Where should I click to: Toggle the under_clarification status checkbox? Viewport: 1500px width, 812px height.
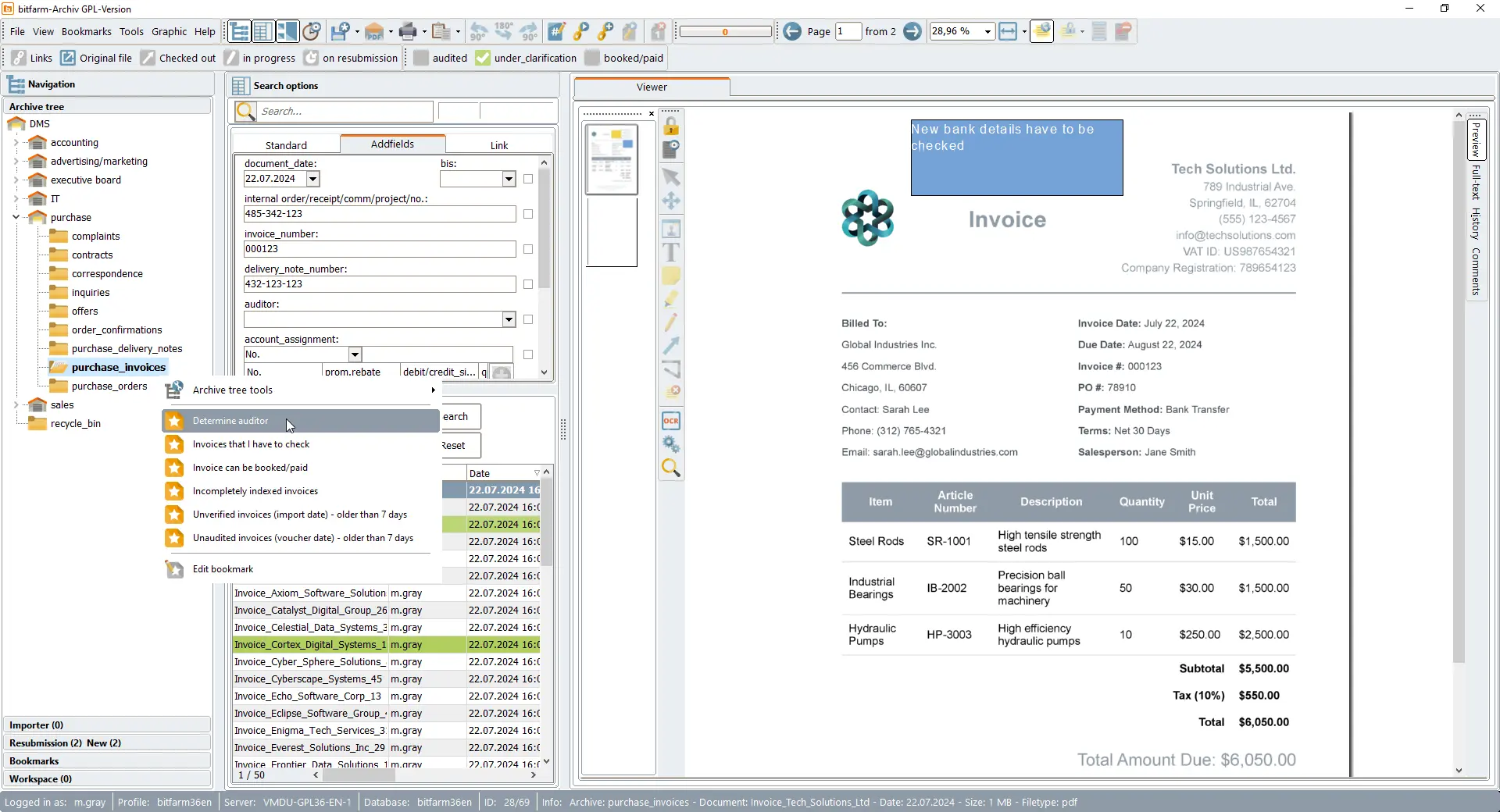pos(483,58)
